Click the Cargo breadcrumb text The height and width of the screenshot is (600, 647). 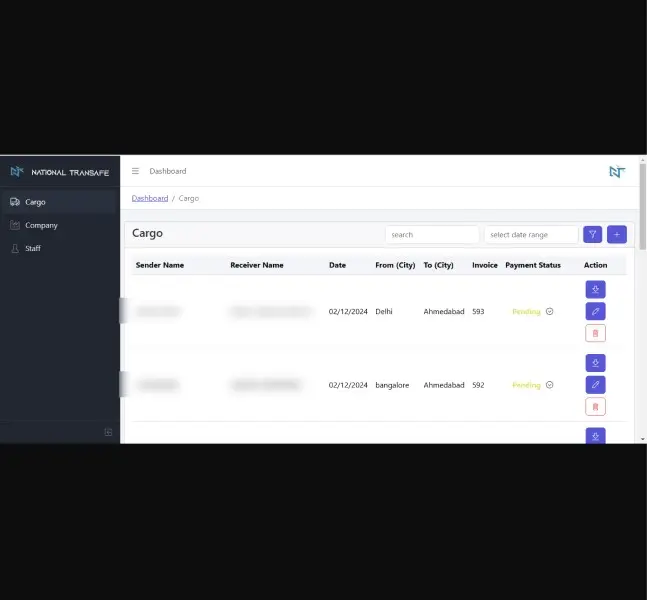click(189, 198)
